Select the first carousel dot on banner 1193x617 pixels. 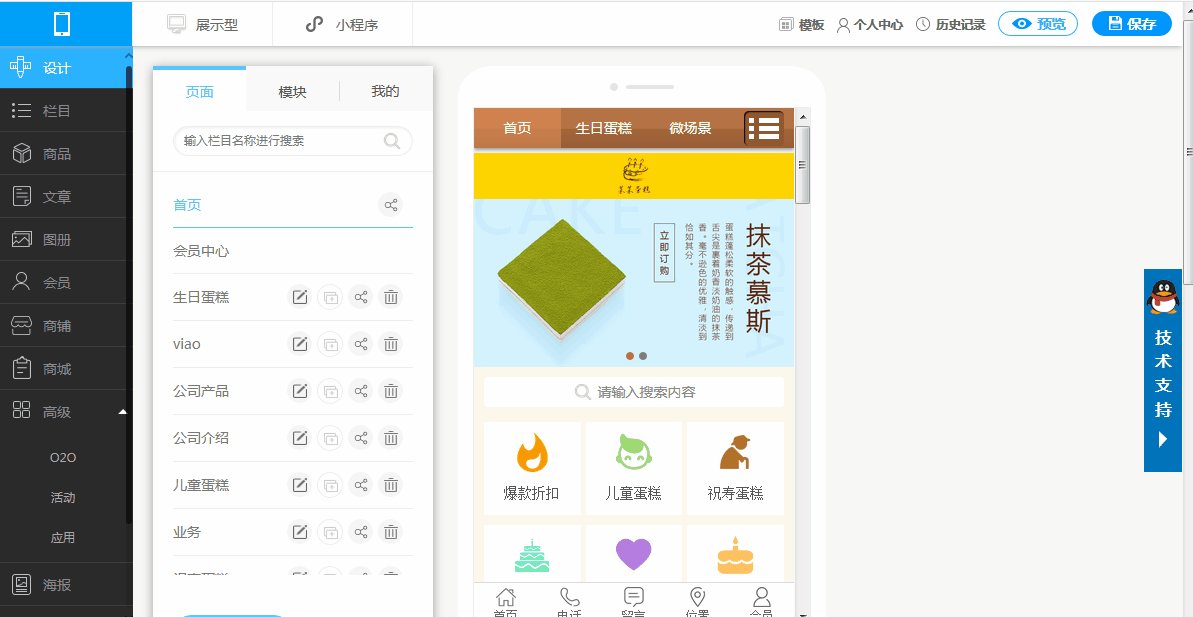click(630, 356)
